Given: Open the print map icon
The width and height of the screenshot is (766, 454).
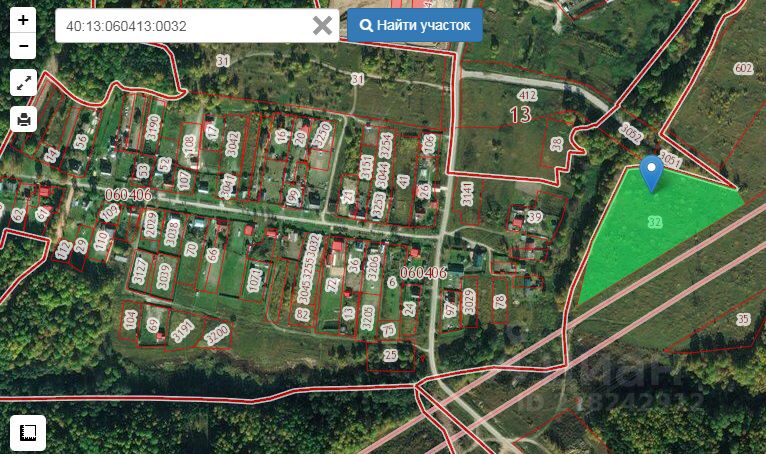Looking at the screenshot, I should [23, 119].
